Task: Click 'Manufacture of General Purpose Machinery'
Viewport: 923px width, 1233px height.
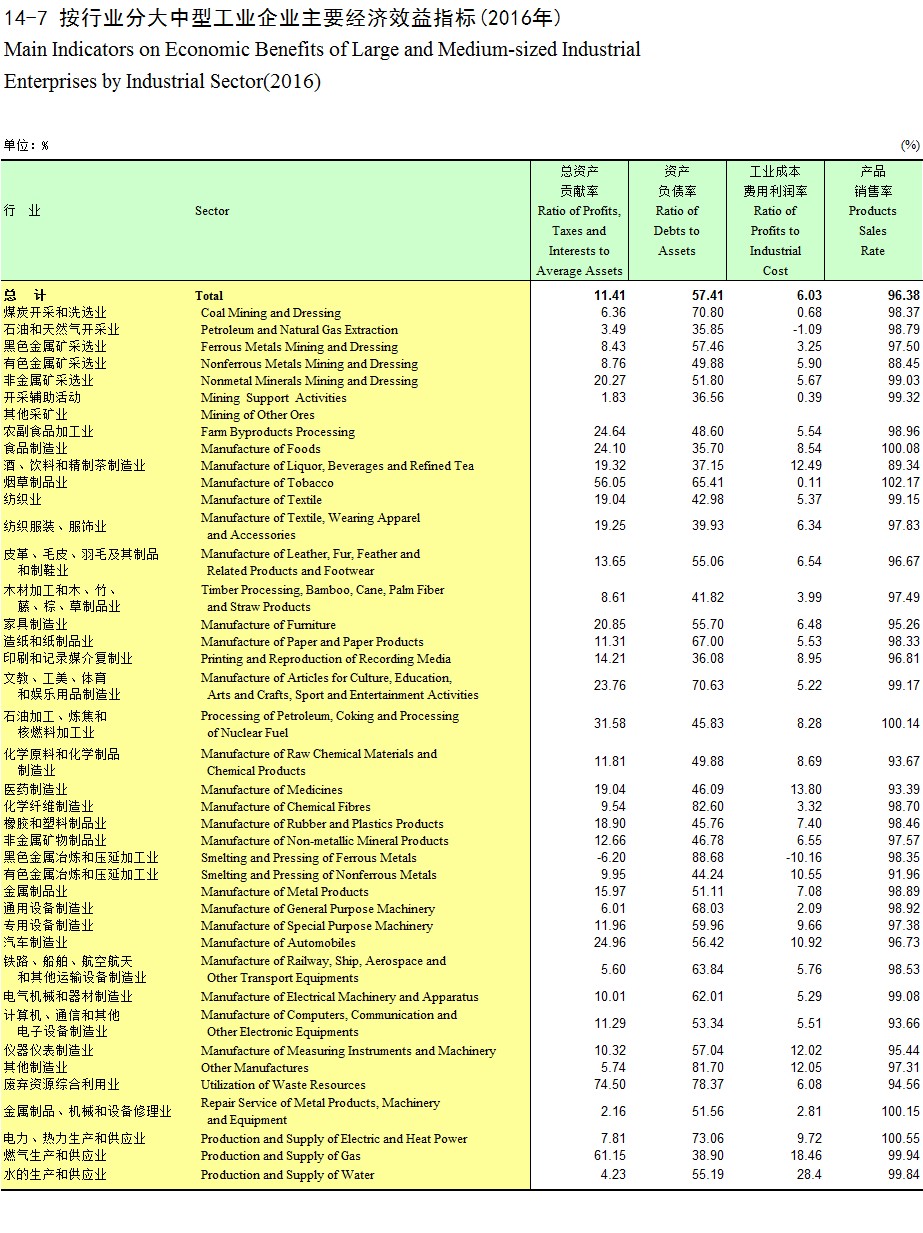Action: (x=317, y=909)
